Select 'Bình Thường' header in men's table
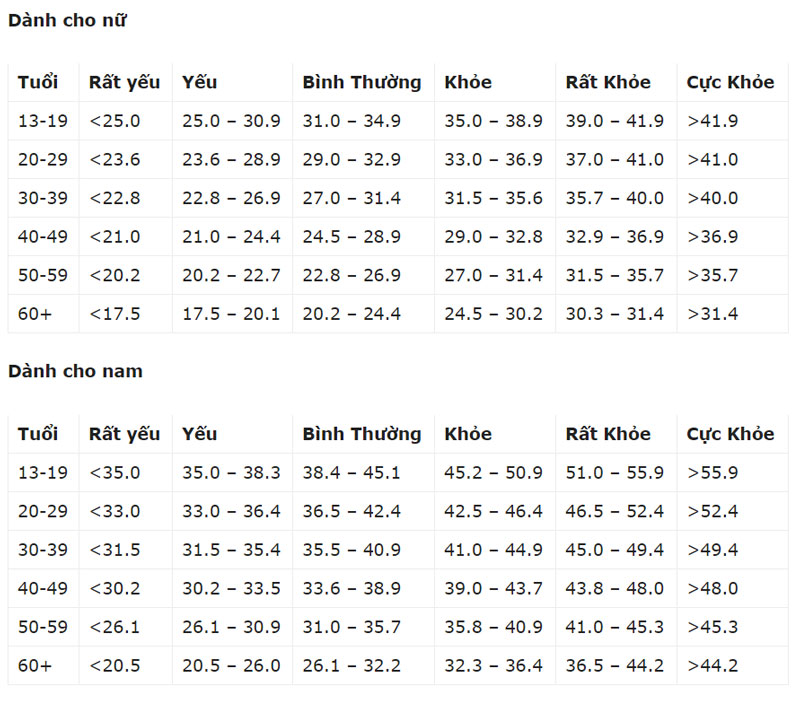This screenshot has height=708, width=800. [x=362, y=434]
